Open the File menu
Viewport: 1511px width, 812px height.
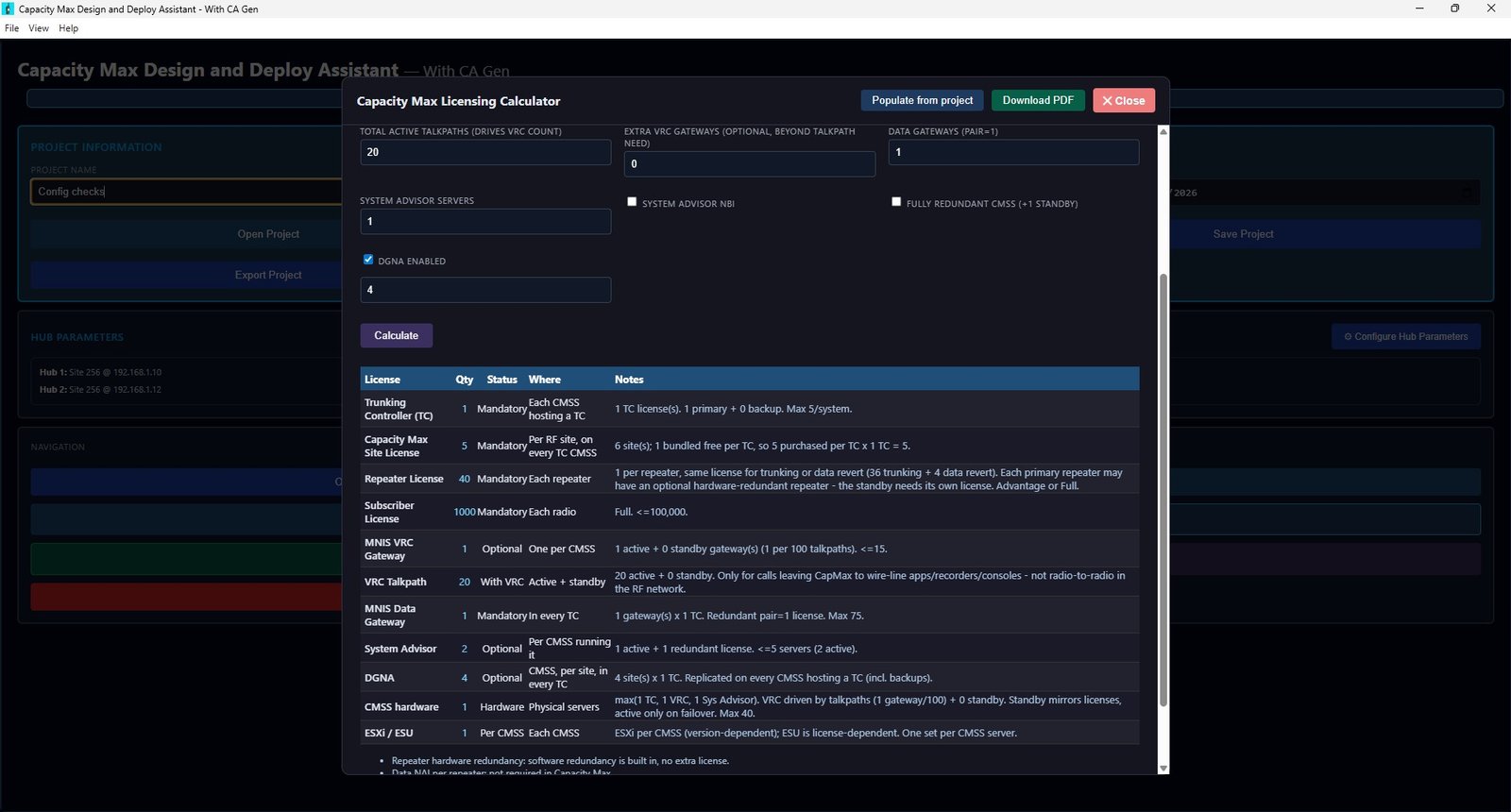[11, 28]
